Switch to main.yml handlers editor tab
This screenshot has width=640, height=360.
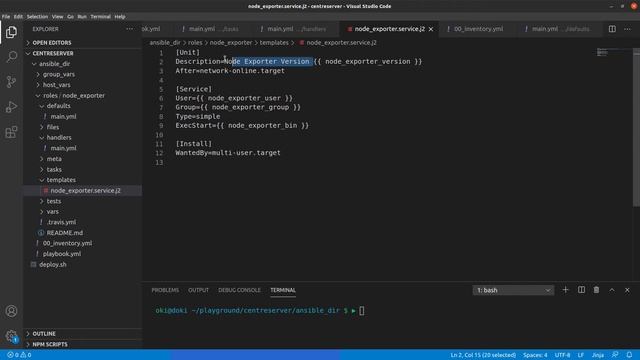(x=296, y=29)
